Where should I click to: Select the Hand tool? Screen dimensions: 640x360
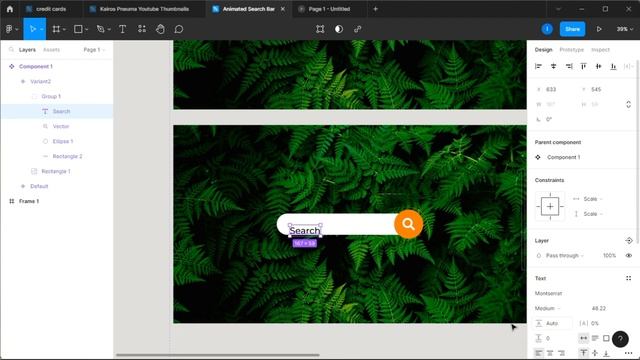(160, 29)
